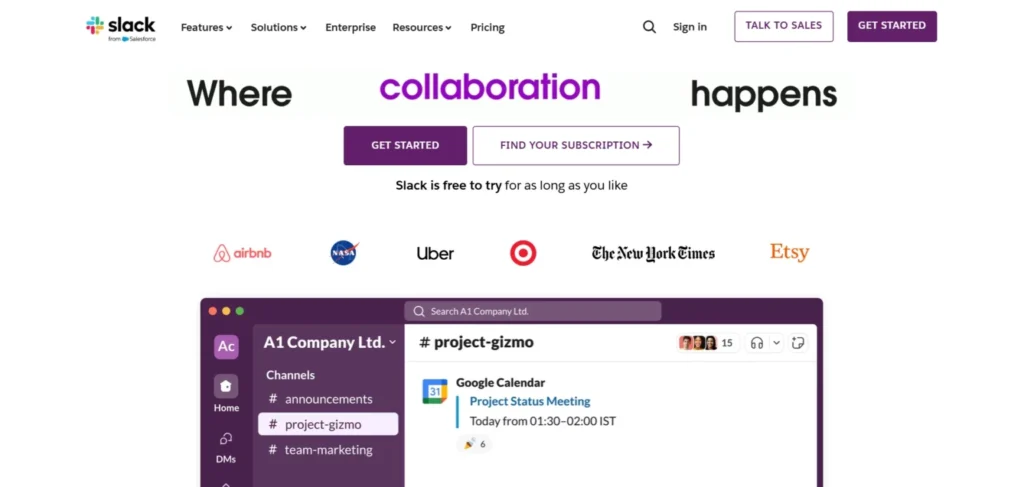Open huddle options chevron beside headphones

(x=776, y=343)
